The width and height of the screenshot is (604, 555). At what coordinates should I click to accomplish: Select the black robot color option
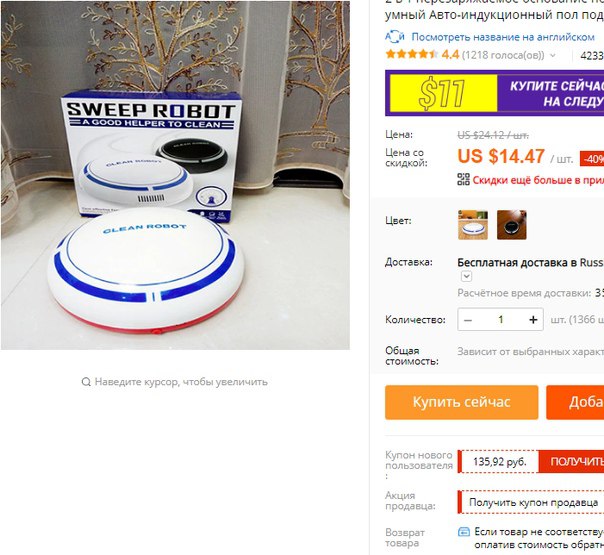(512, 225)
